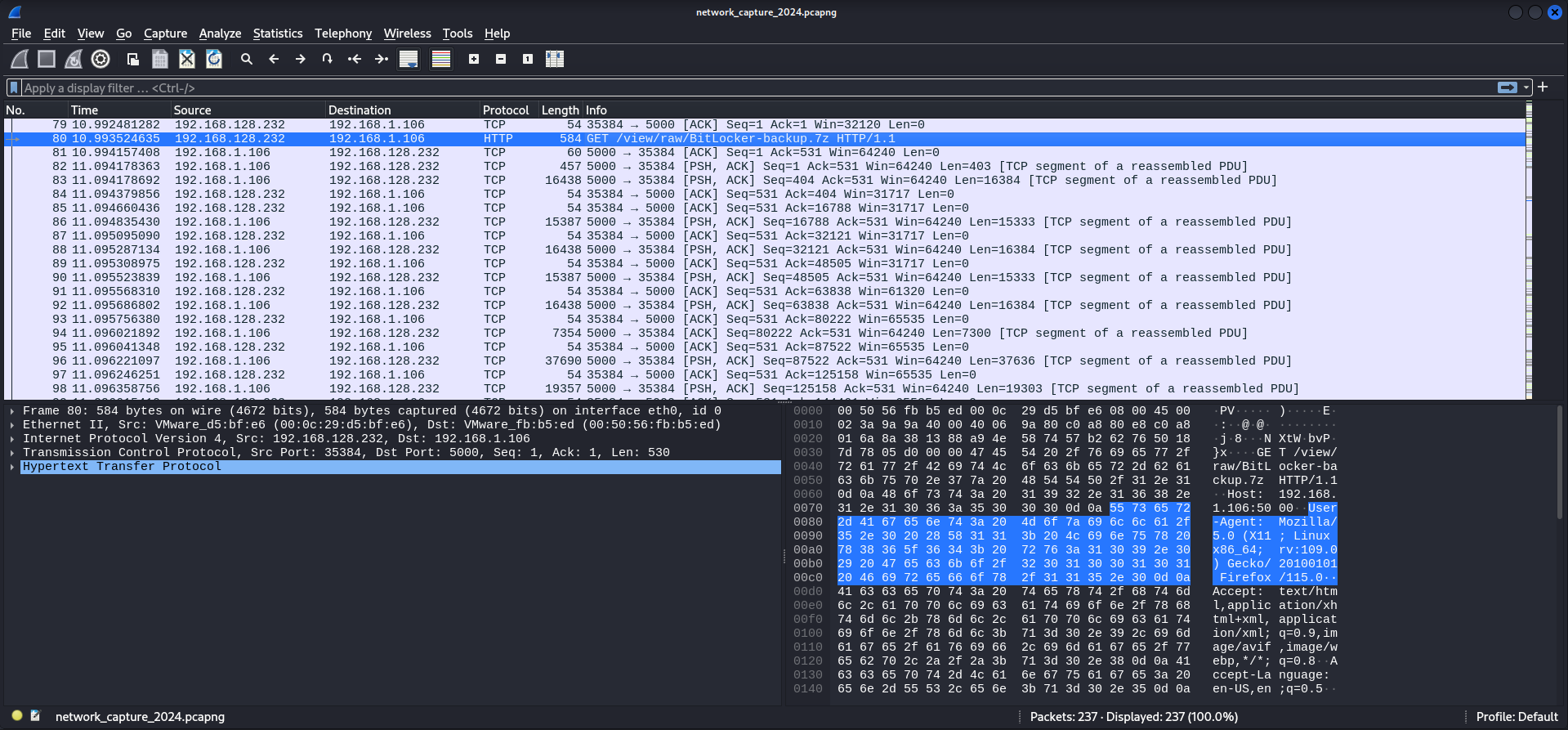Click Profile: Default in status bar

pyautogui.click(x=1517, y=717)
